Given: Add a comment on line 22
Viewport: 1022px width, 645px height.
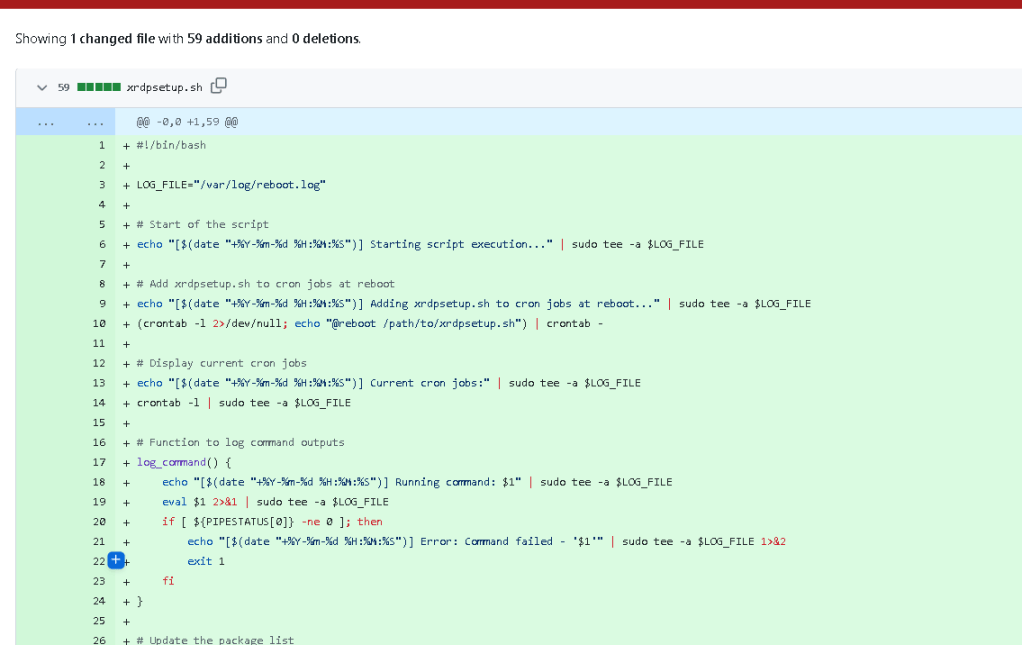Looking at the screenshot, I should click(116, 560).
